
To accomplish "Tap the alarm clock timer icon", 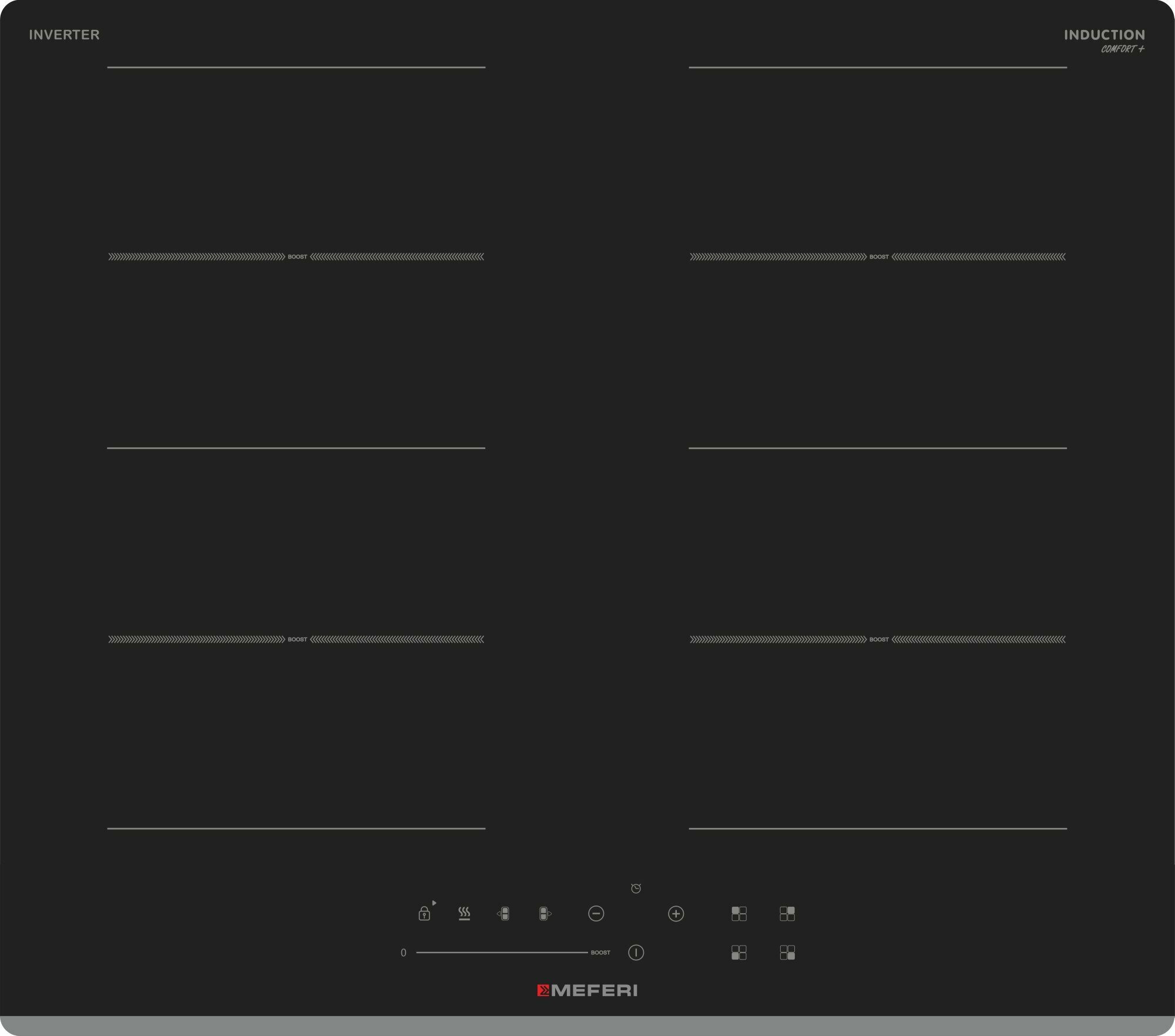I will pos(636,888).
